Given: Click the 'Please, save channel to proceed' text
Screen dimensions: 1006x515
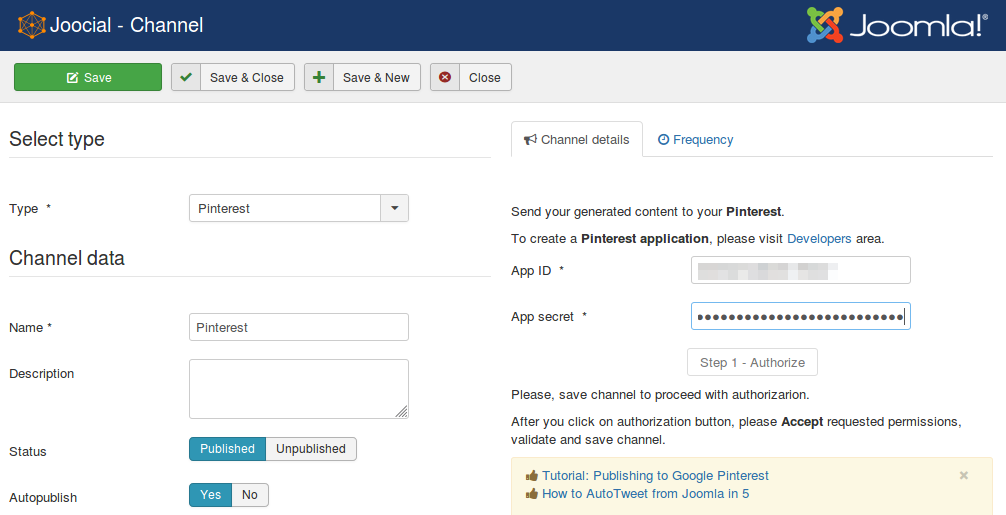Looking at the screenshot, I should point(660,394).
